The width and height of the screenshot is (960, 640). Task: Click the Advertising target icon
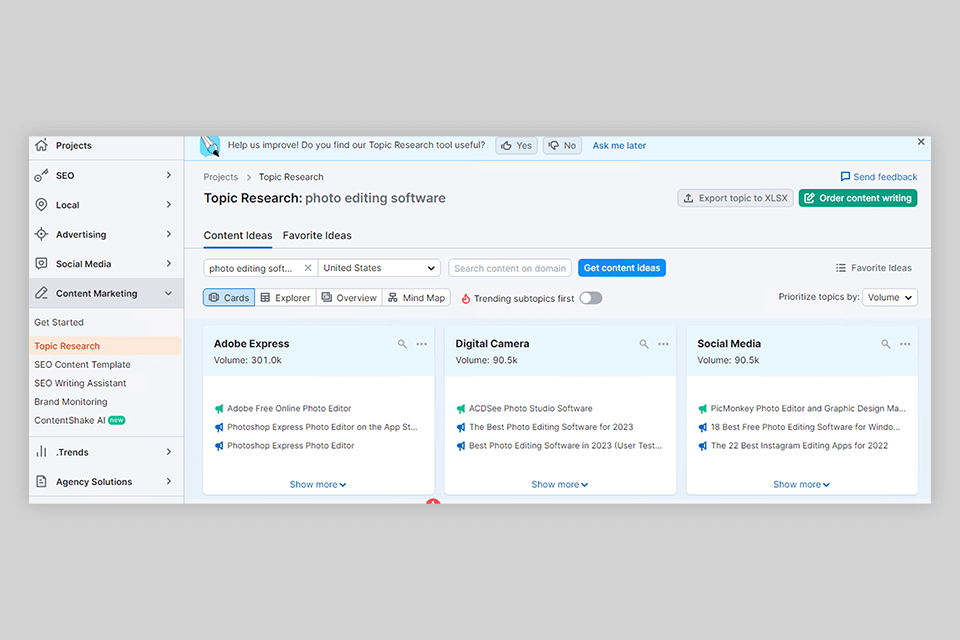click(41, 234)
